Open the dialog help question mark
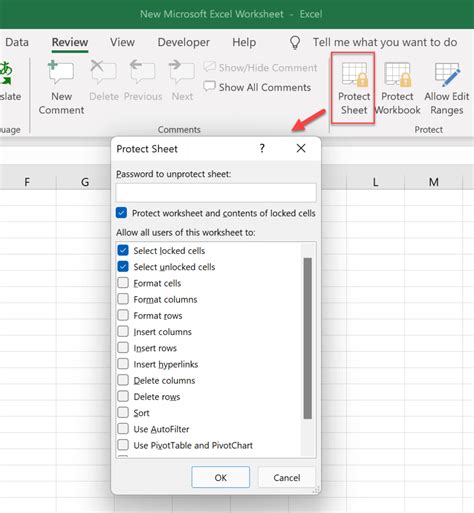This screenshot has width=474, height=513. point(262,148)
